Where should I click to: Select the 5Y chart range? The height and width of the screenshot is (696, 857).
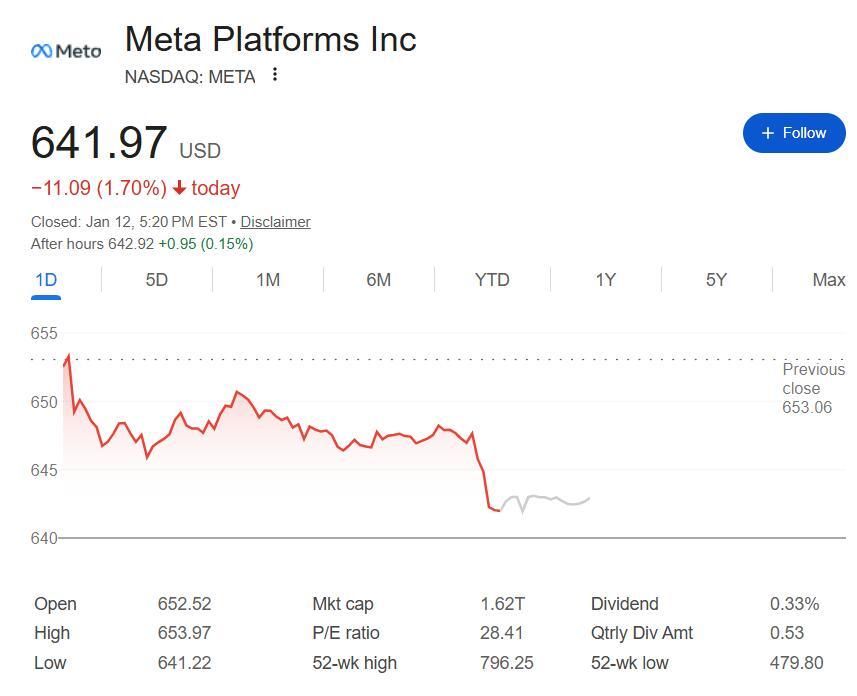[x=716, y=280]
